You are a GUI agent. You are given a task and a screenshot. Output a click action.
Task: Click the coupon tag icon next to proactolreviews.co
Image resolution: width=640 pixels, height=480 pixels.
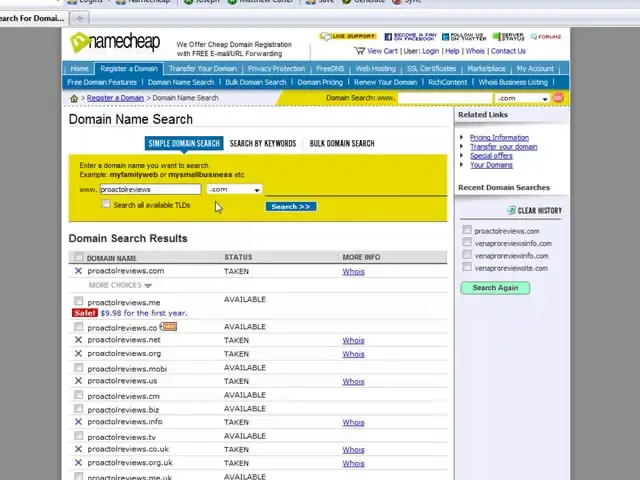[x=168, y=327]
